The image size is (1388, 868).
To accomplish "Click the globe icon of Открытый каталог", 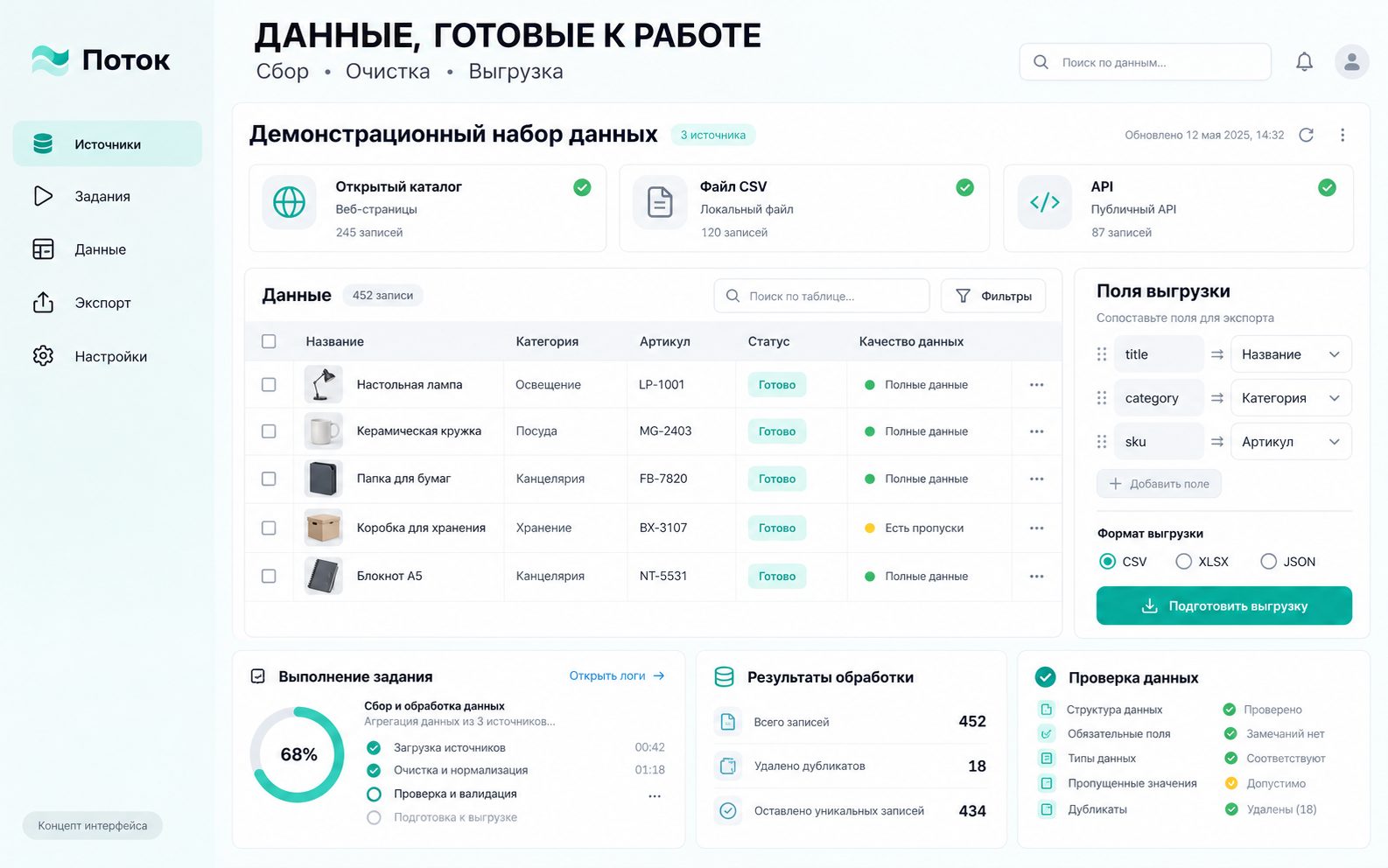I will pos(289,202).
